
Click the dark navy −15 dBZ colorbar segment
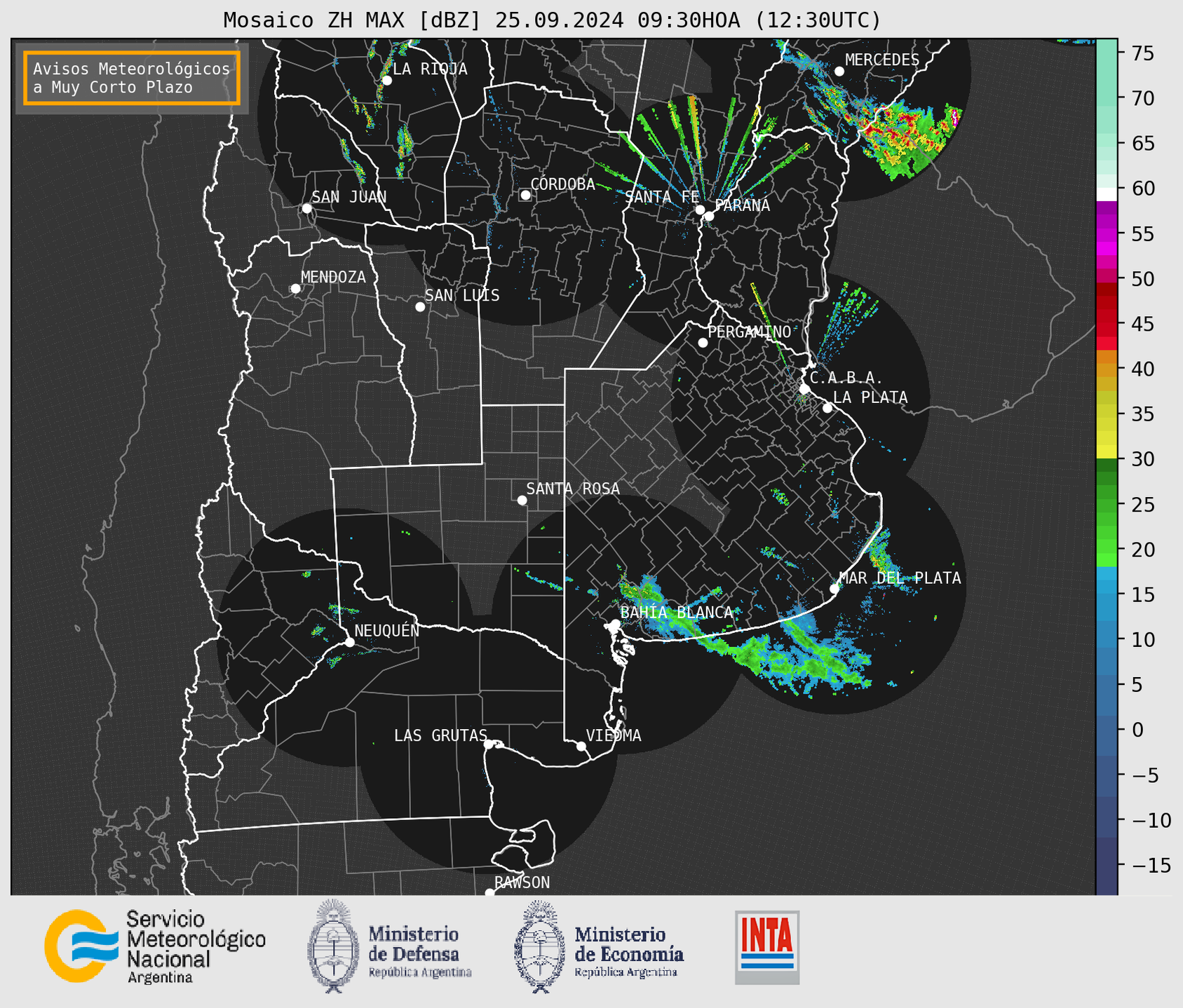(x=1107, y=866)
